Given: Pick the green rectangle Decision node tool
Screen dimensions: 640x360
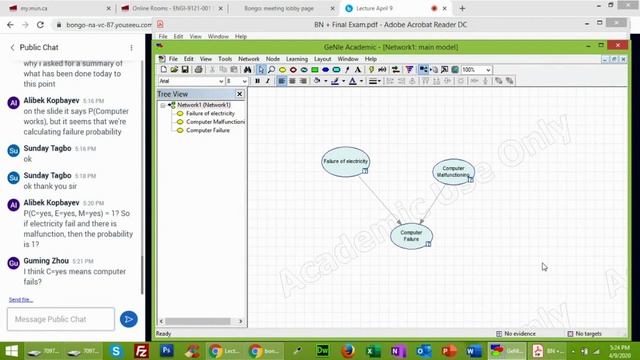Looking at the screenshot, I should tap(315, 70).
